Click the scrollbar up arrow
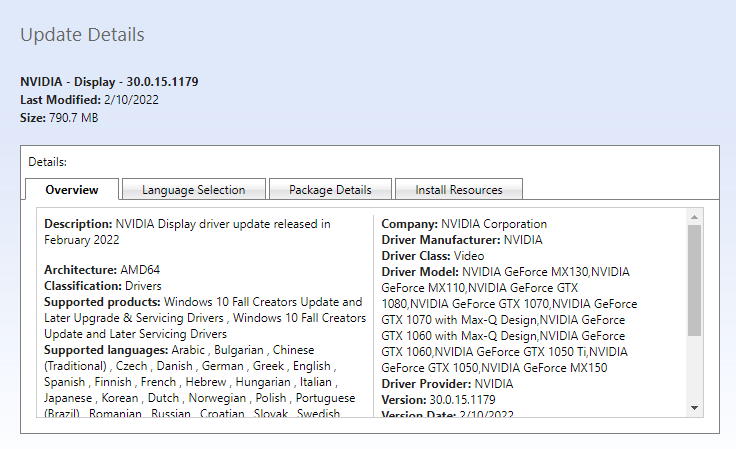The height and width of the screenshot is (449, 736). pyautogui.click(x=694, y=217)
